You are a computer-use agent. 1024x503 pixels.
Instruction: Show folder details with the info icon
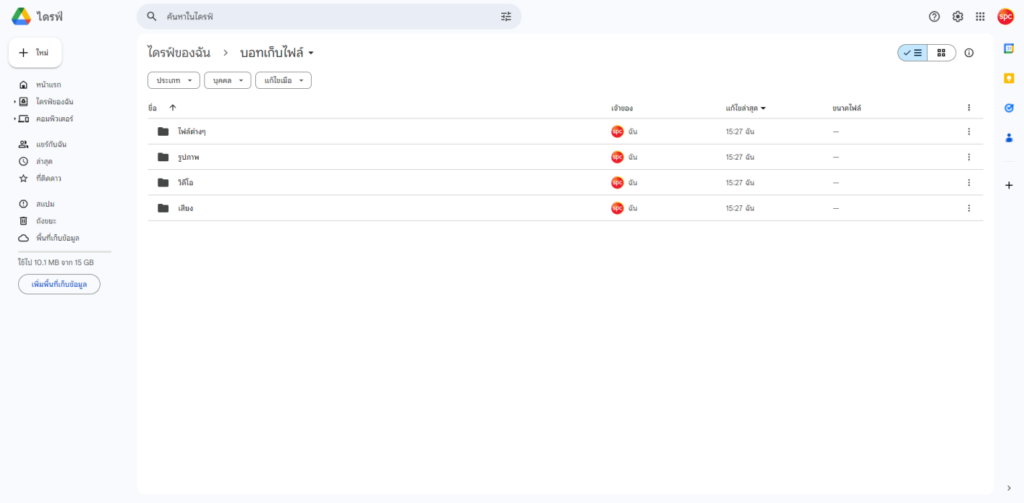click(969, 53)
